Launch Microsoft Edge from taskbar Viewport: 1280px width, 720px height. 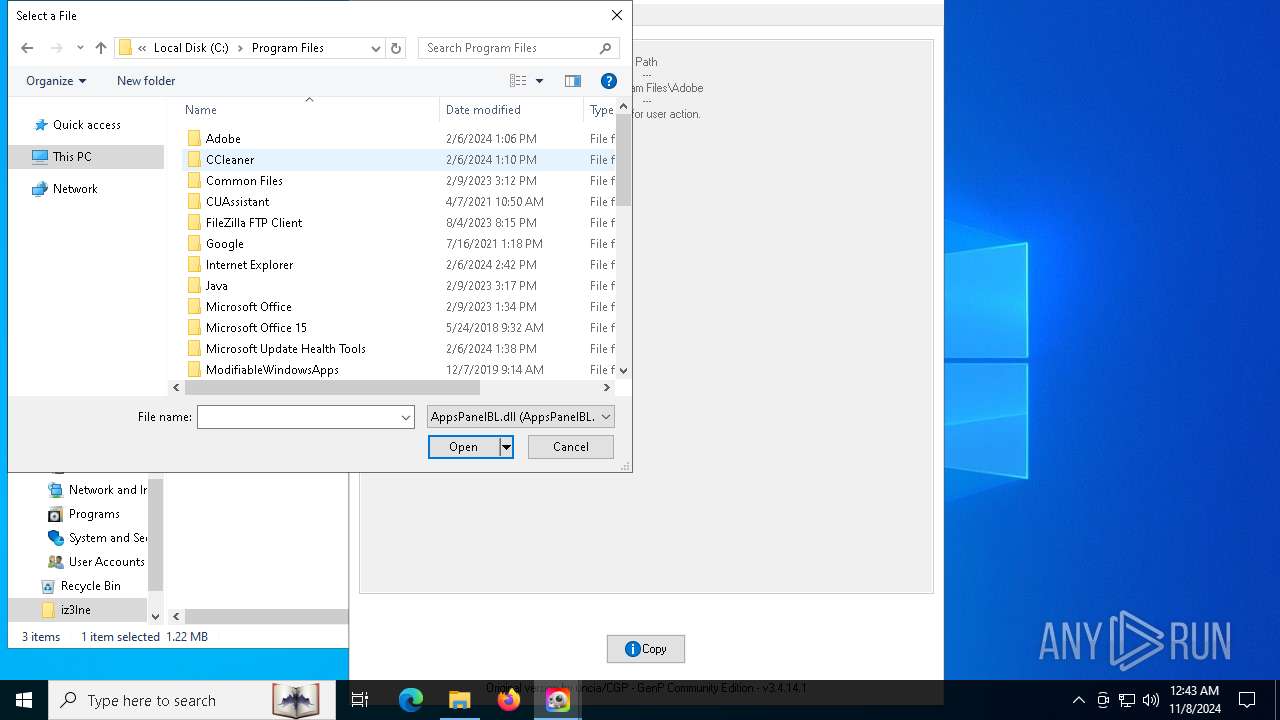pyautogui.click(x=411, y=700)
